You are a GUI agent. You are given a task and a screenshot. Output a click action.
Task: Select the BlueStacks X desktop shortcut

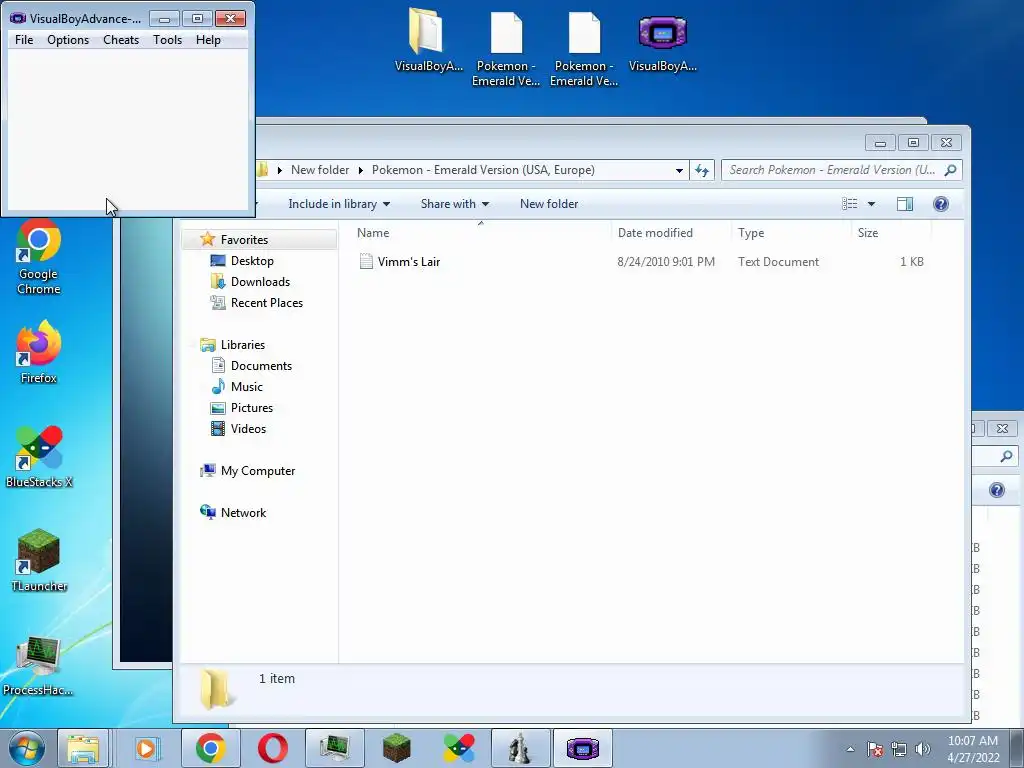39,456
